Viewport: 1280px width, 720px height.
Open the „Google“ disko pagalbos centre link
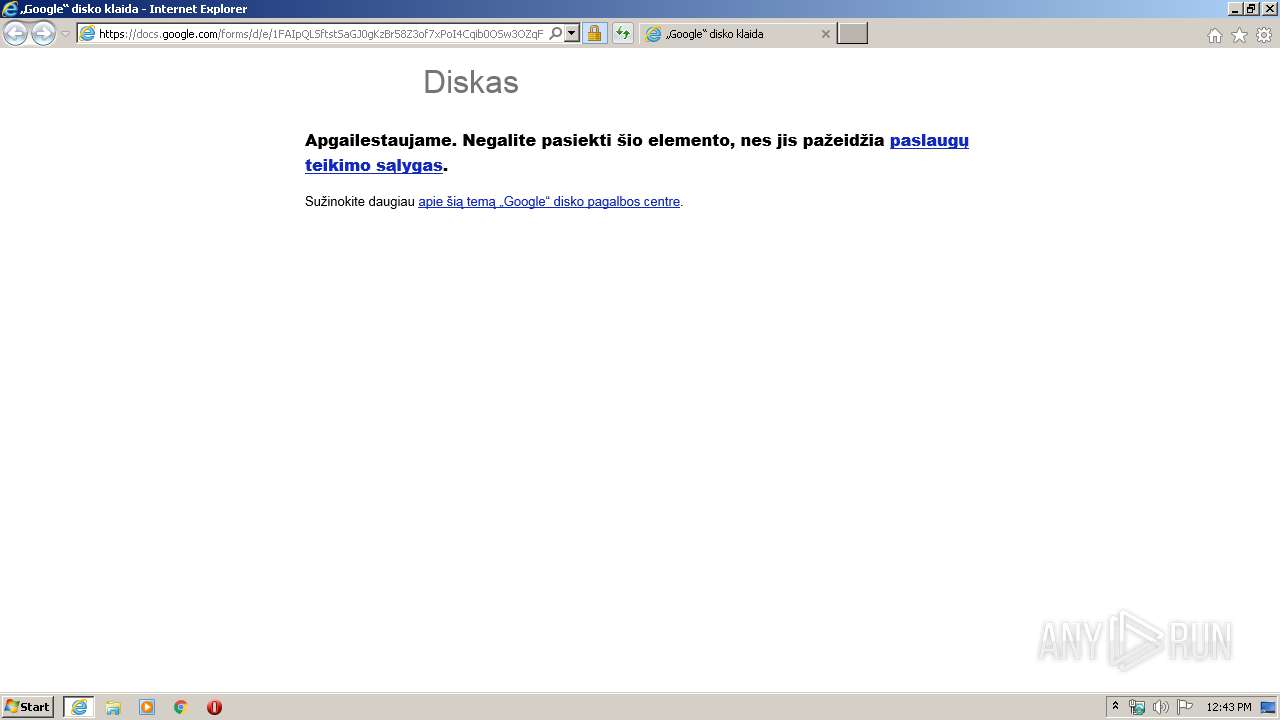click(x=549, y=201)
